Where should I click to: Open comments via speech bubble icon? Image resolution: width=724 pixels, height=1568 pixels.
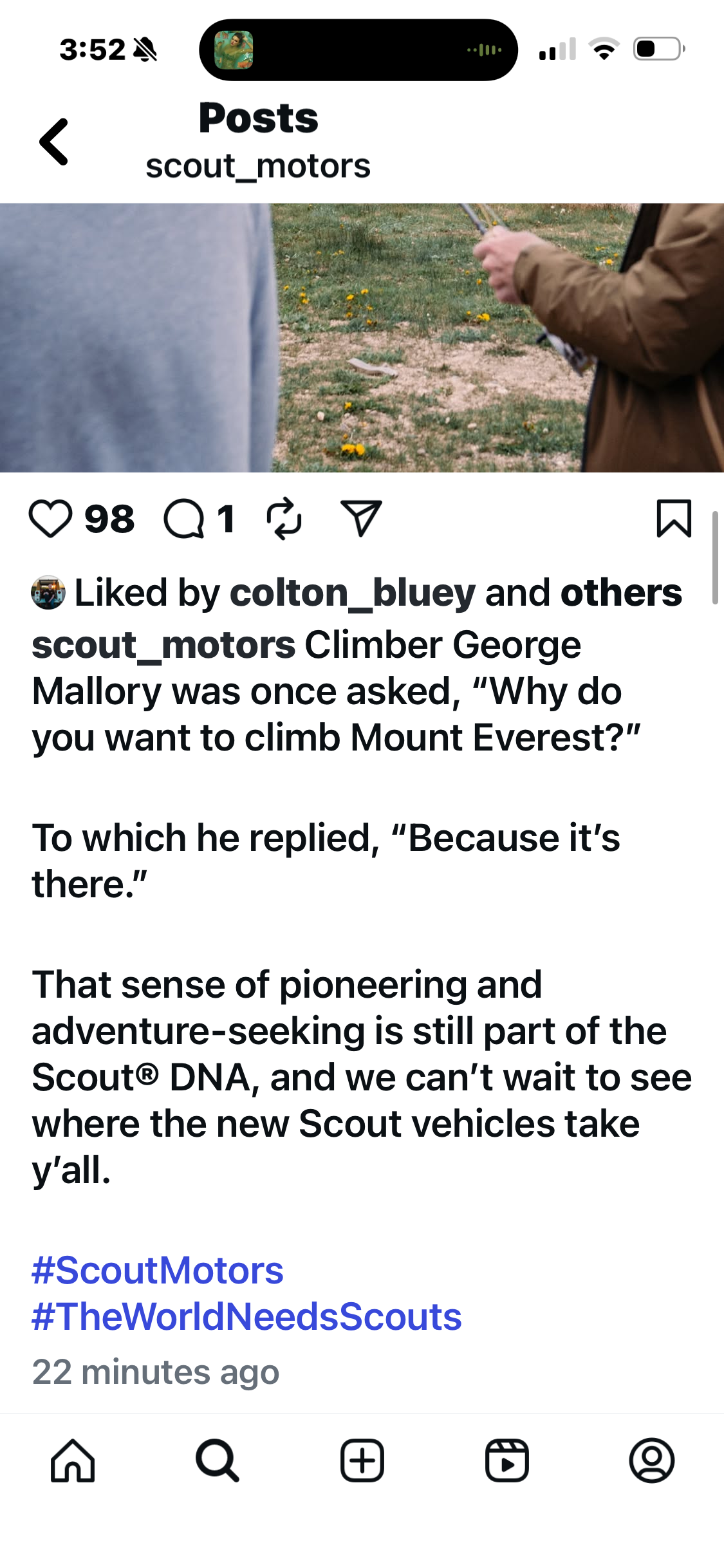pos(184,519)
